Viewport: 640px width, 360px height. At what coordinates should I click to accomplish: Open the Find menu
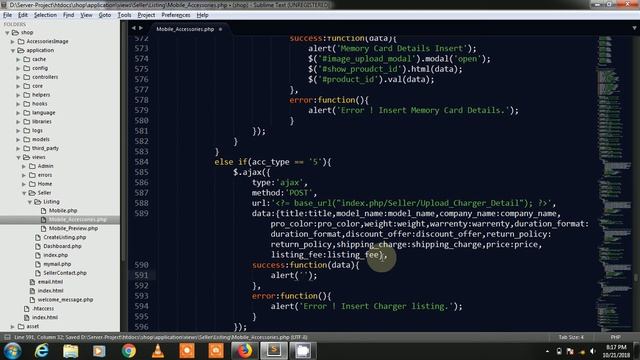pyautogui.click(x=68, y=15)
